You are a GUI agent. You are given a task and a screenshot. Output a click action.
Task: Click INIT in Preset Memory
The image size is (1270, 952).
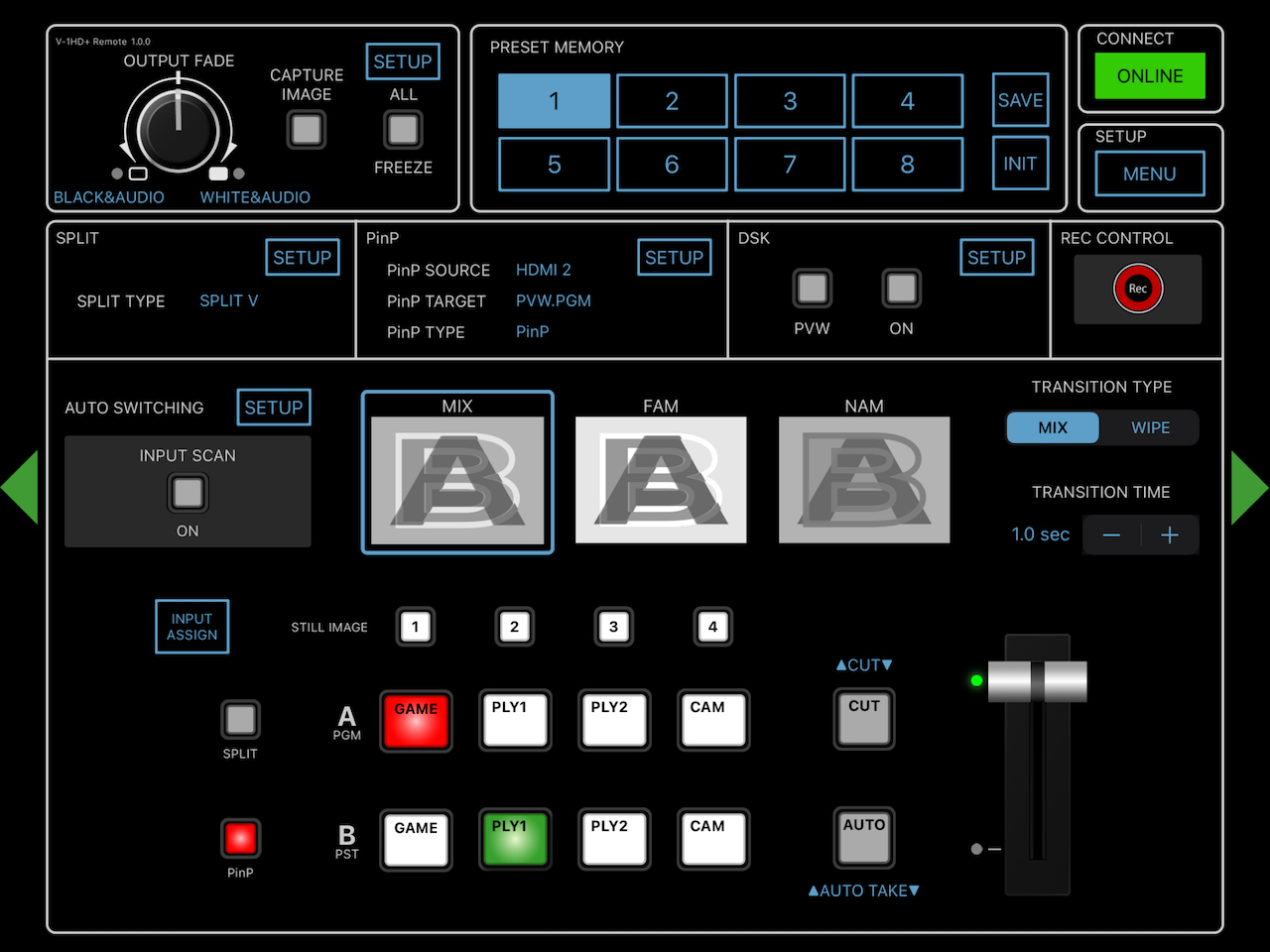point(1020,164)
